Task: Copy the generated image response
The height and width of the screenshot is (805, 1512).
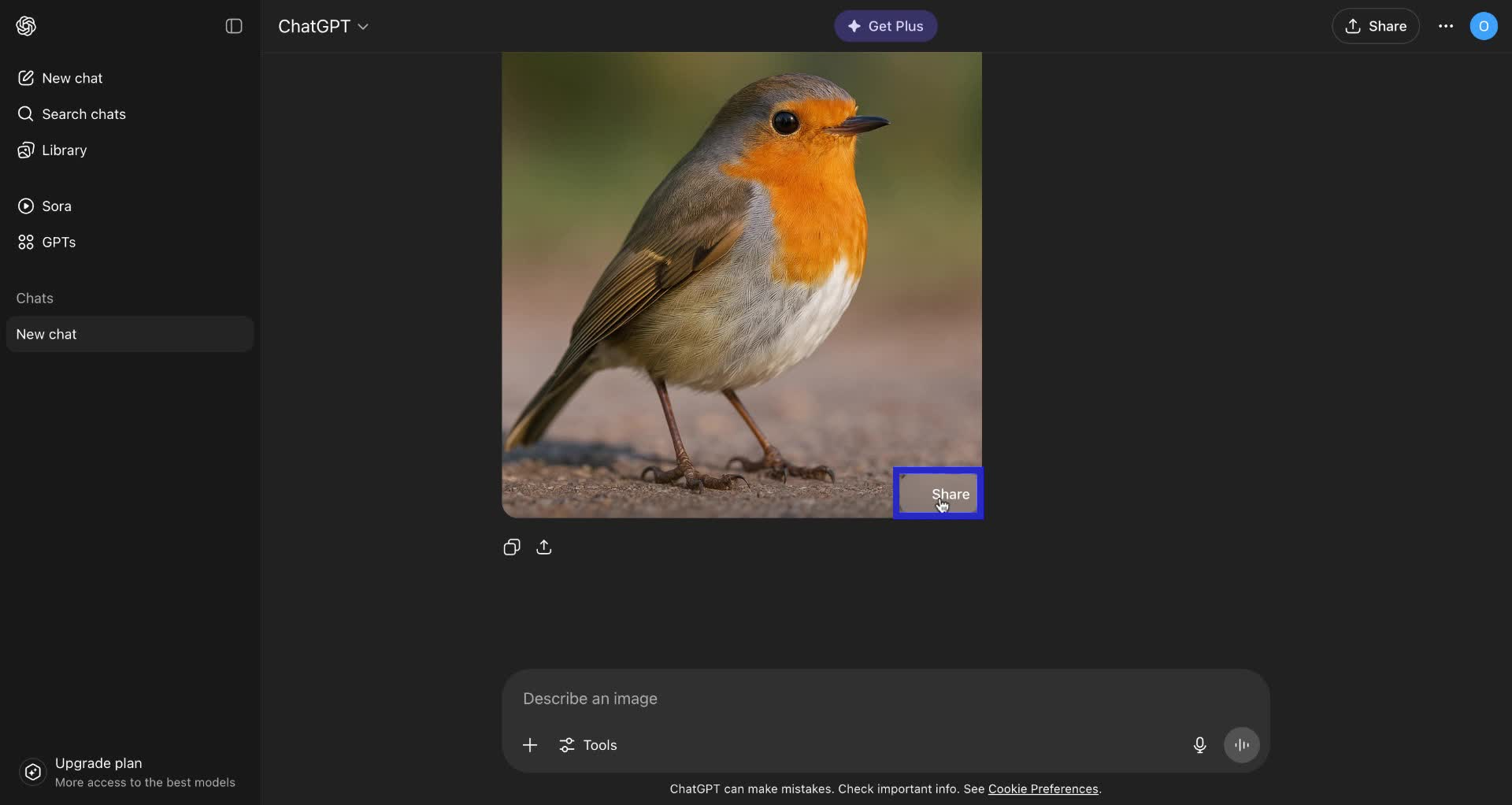Action: pos(511,547)
